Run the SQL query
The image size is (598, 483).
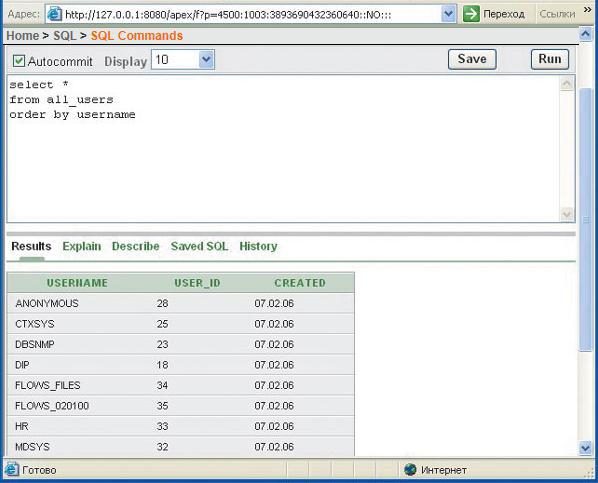(x=550, y=59)
